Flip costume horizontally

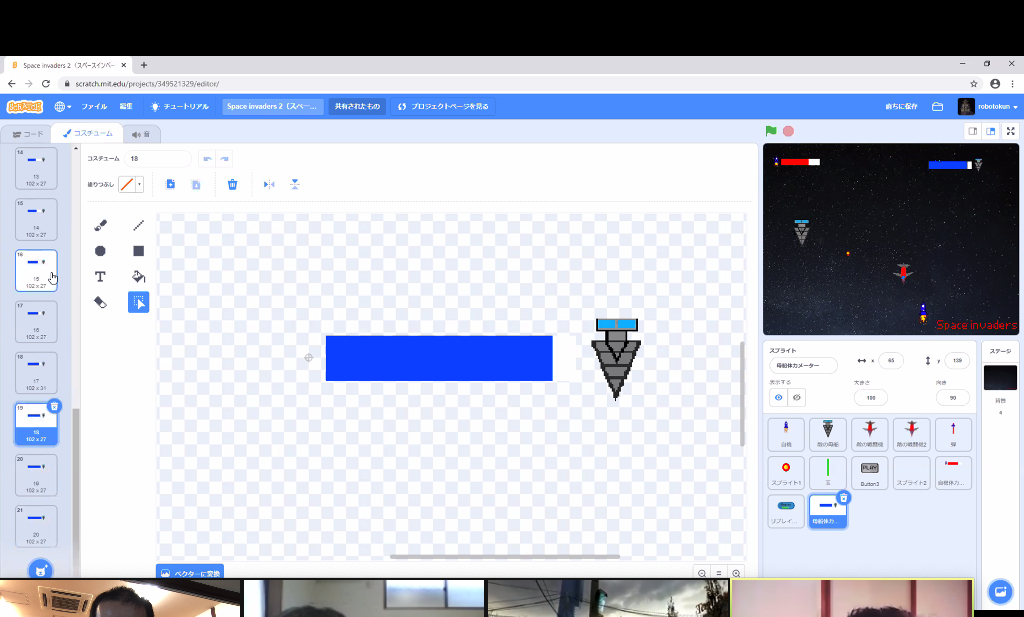[269, 184]
